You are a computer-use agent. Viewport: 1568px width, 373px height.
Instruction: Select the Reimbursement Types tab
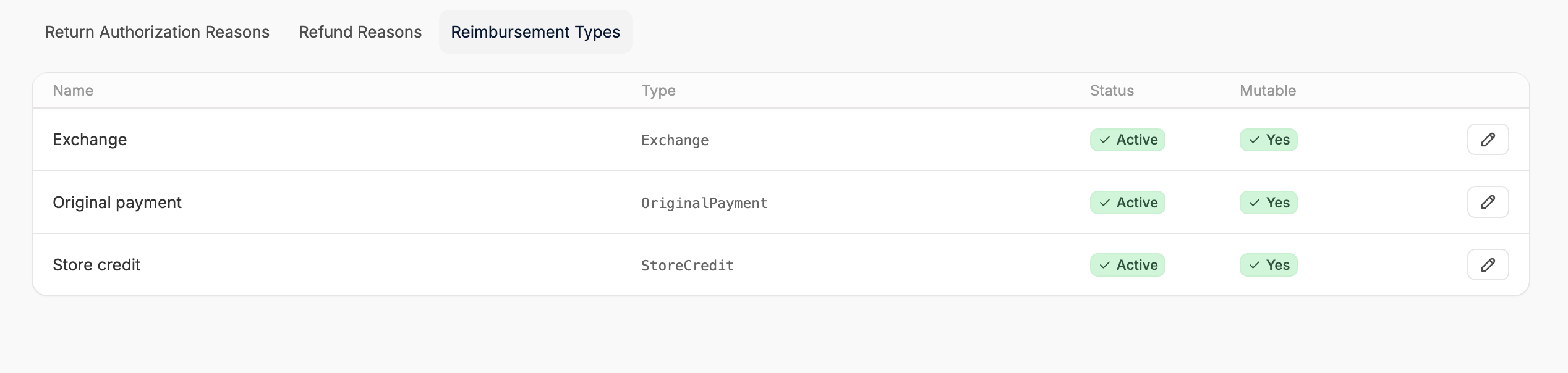pos(535,32)
